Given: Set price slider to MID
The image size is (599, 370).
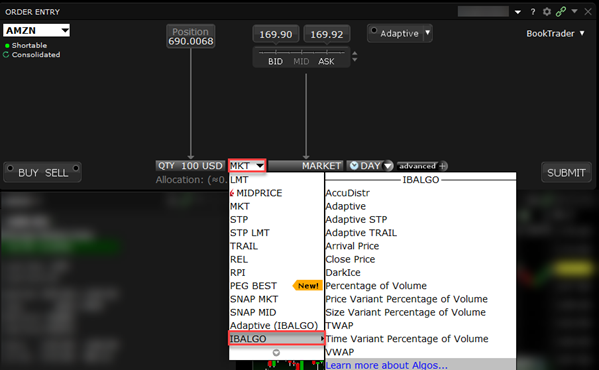Looking at the screenshot, I should coord(301,61).
